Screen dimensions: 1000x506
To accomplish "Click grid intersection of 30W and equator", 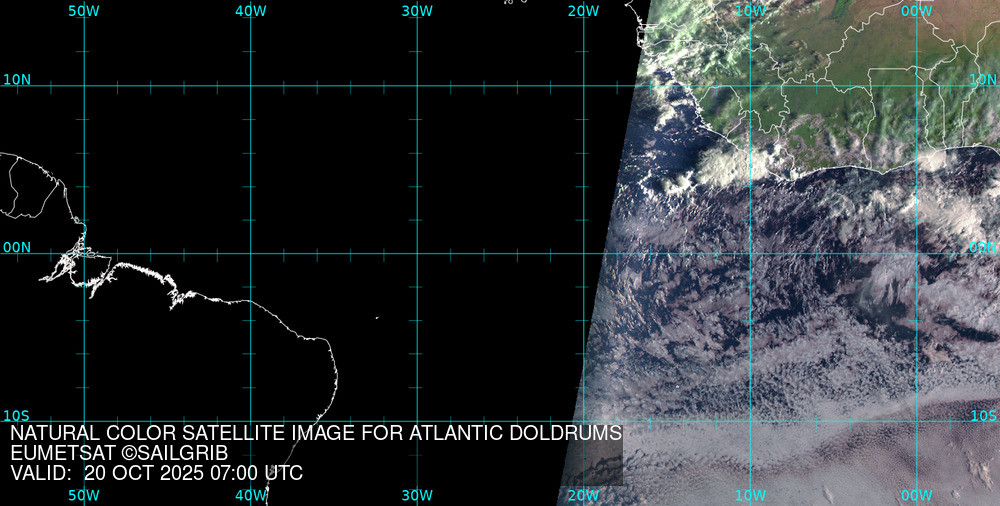I will [x=417, y=253].
